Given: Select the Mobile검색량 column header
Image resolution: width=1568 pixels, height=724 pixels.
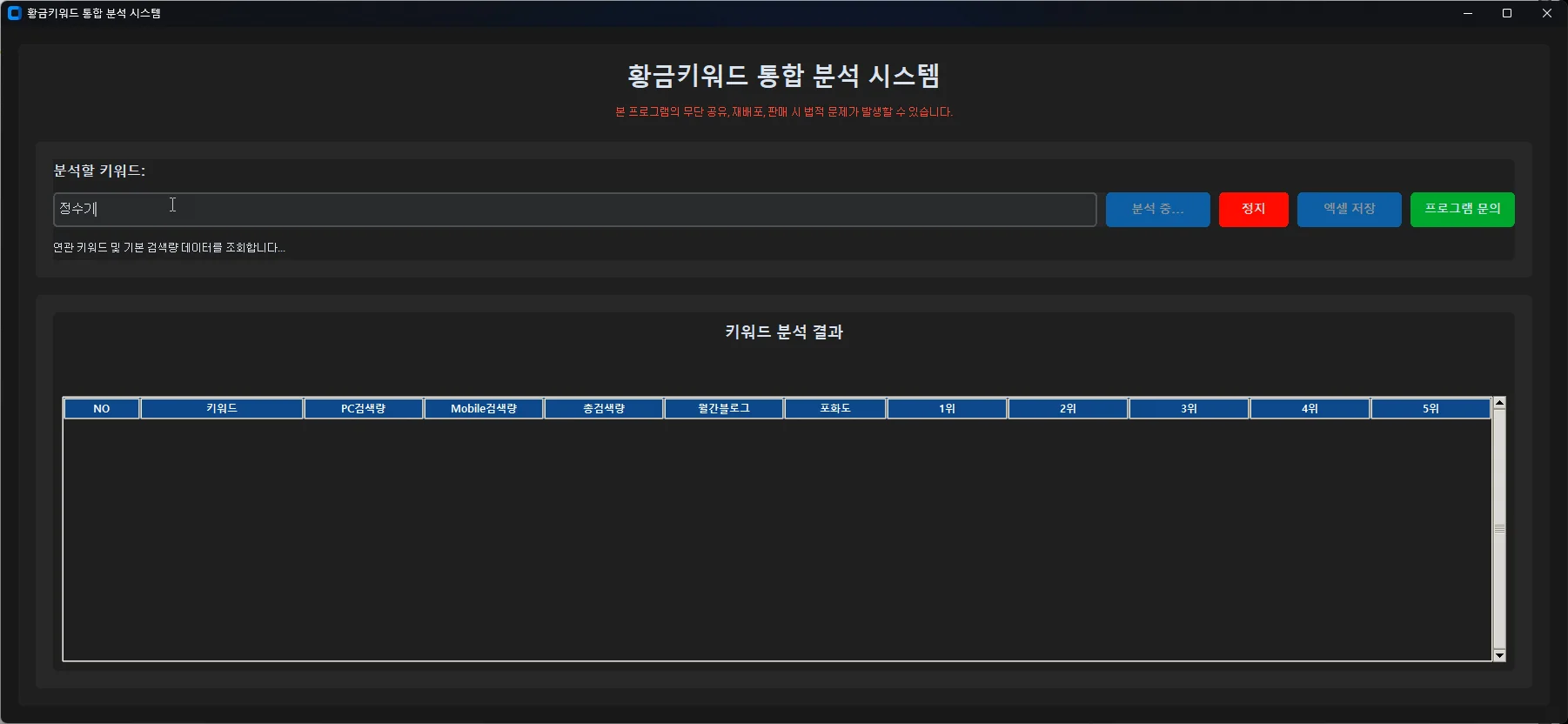Looking at the screenshot, I should tap(484, 409).
